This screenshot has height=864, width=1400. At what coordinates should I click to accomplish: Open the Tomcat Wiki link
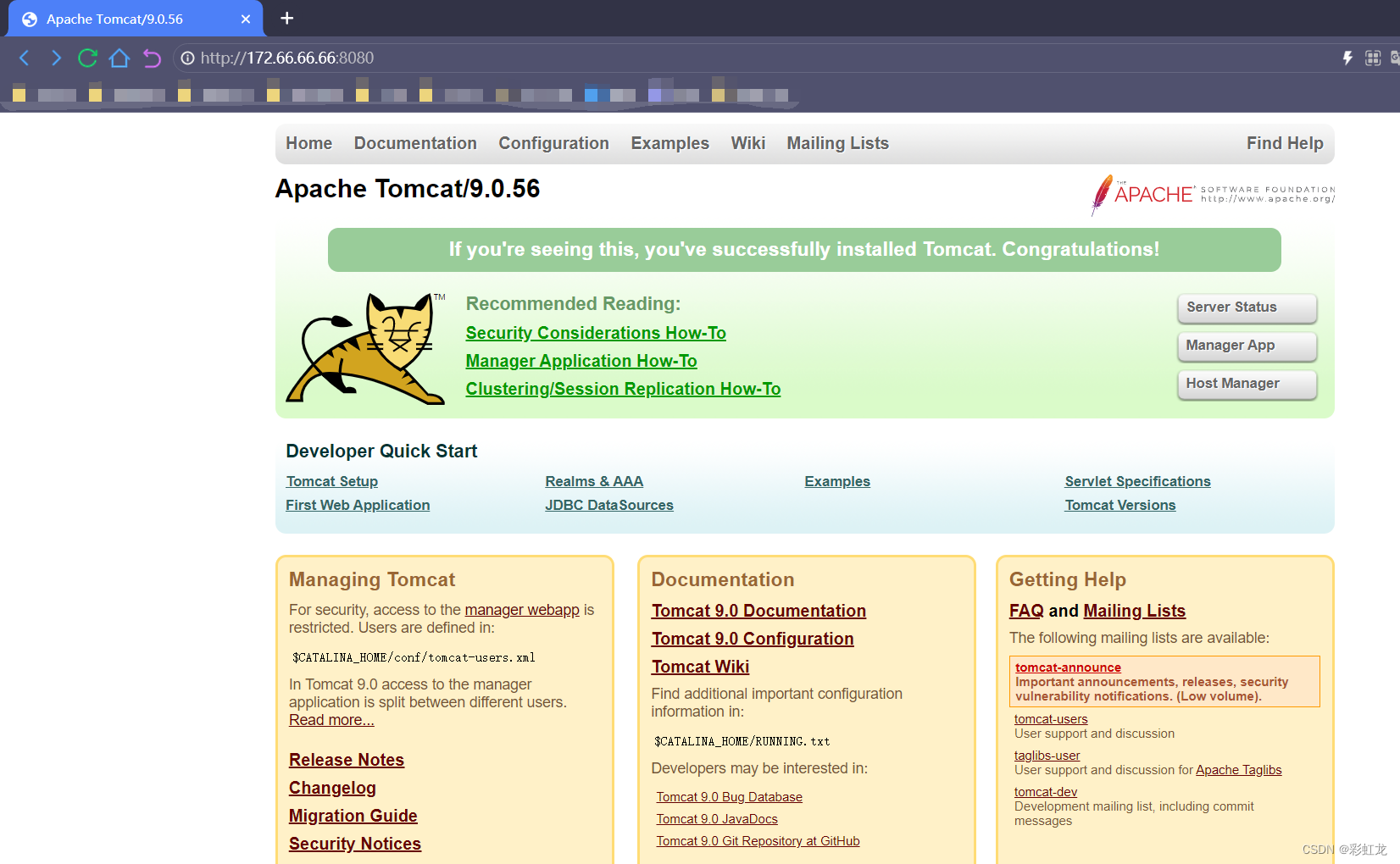tap(700, 667)
